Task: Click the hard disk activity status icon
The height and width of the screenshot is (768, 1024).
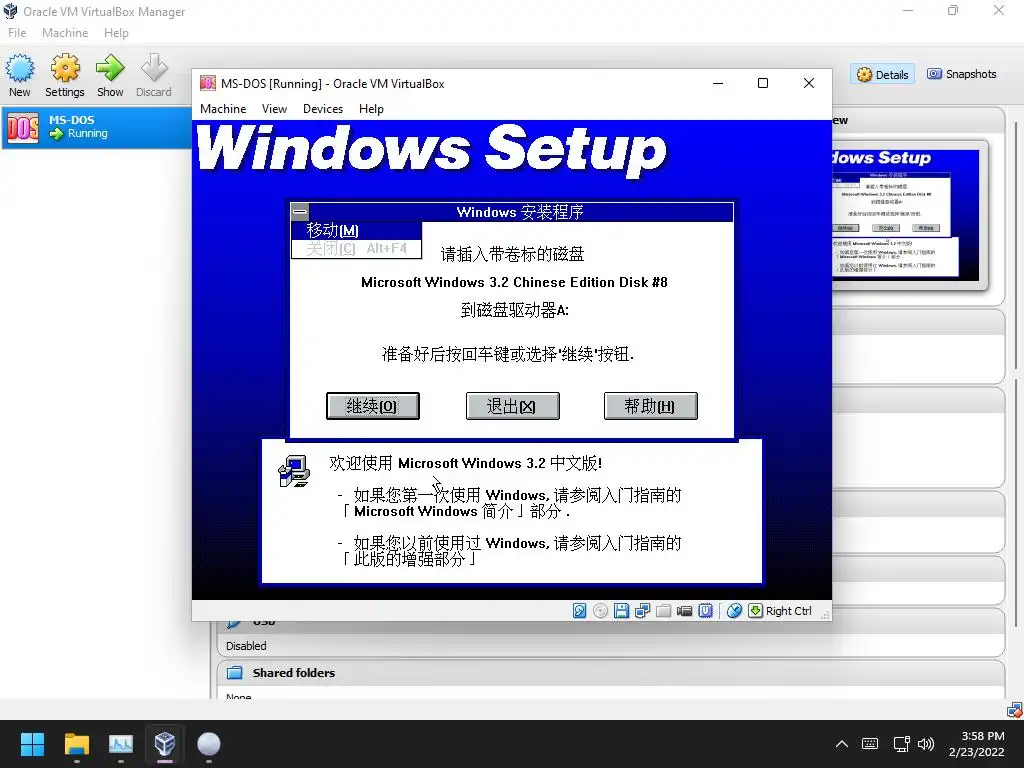Action: [x=579, y=611]
